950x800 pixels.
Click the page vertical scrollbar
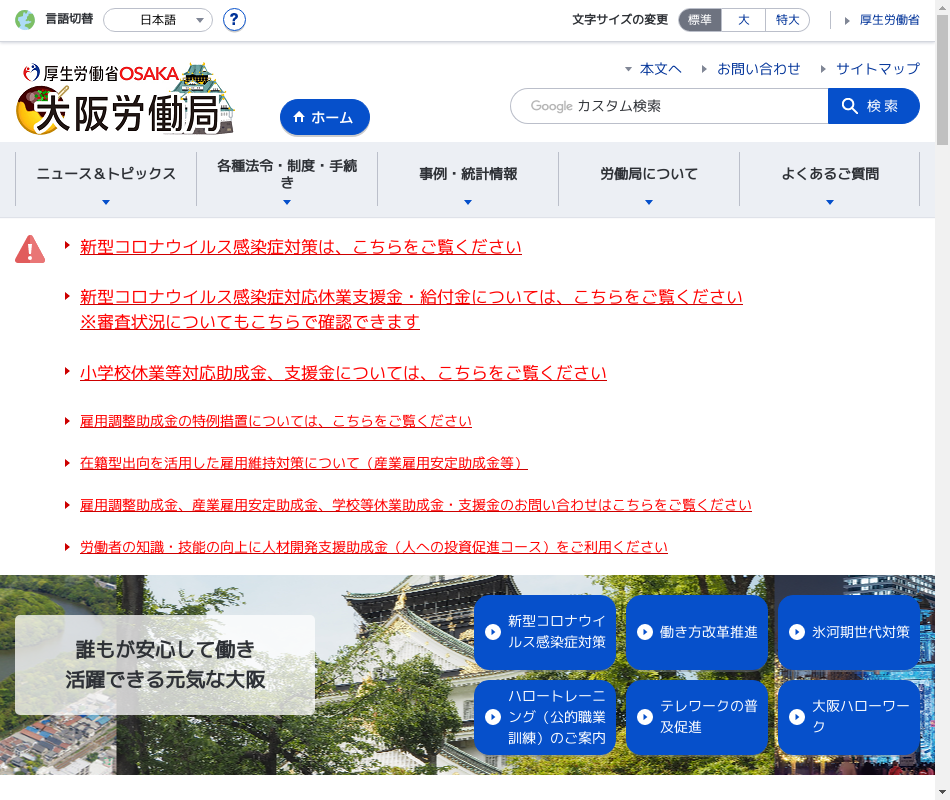pyautogui.click(x=942, y=81)
